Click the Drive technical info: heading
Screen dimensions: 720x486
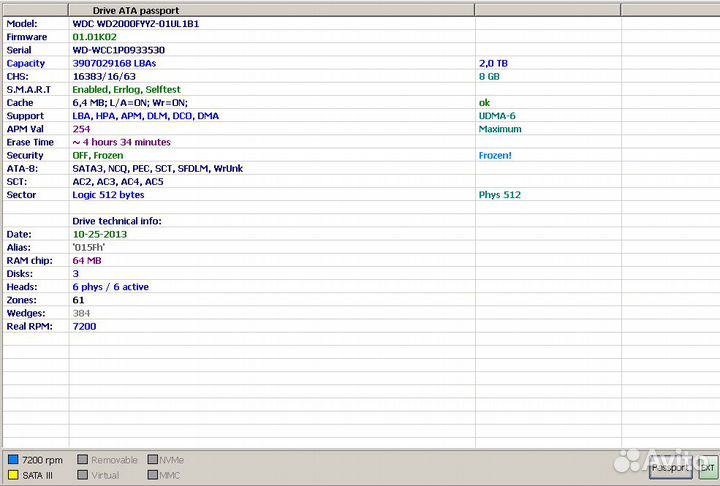click(117, 221)
